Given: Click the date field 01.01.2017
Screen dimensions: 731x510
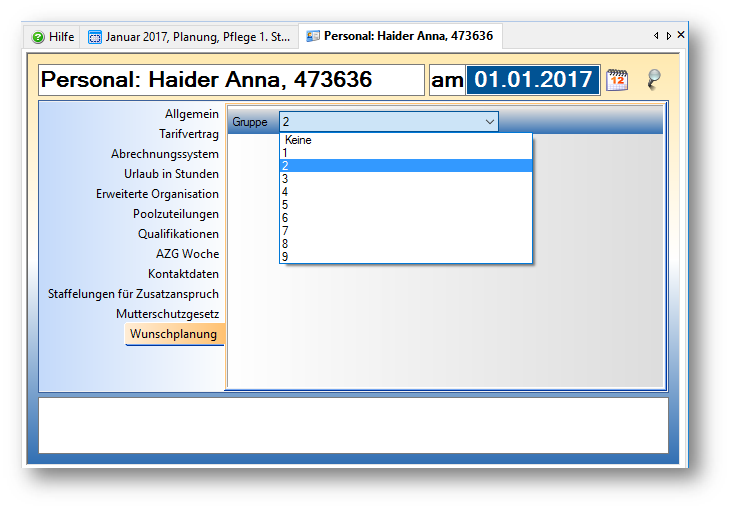Looking at the screenshot, I should click(532, 80).
